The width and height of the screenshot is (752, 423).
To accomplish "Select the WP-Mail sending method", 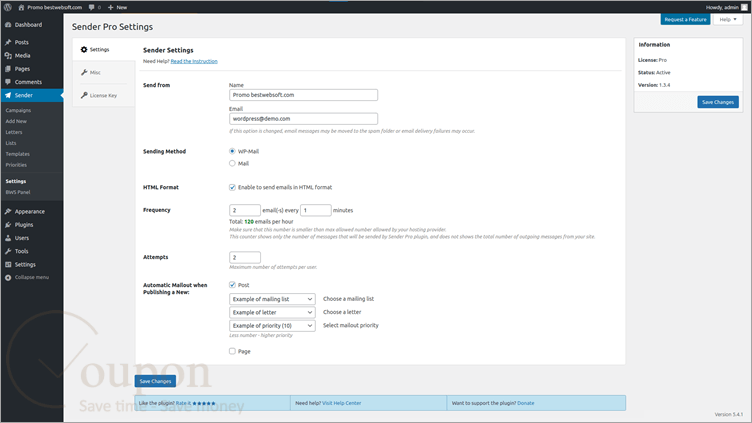I will tap(232, 151).
